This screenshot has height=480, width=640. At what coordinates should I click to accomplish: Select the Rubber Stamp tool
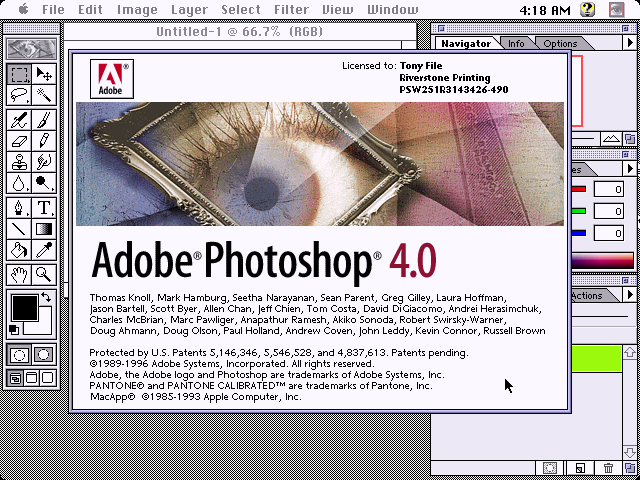click(19, 162)
